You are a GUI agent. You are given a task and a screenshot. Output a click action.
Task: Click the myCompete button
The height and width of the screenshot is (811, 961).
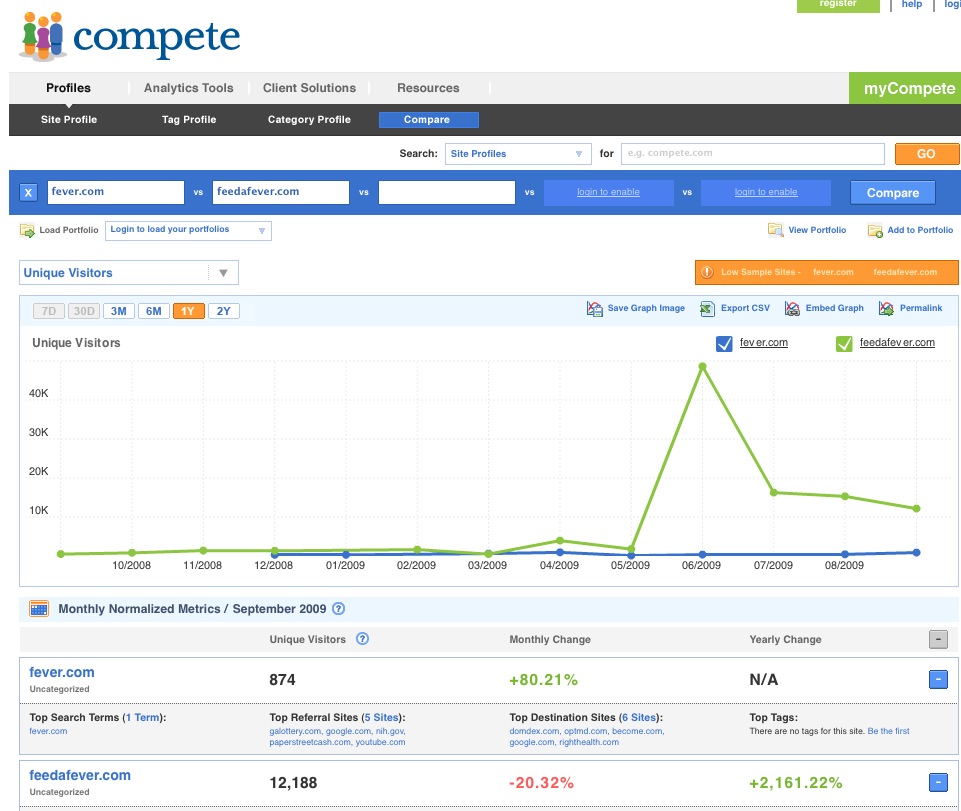point(905,88)
